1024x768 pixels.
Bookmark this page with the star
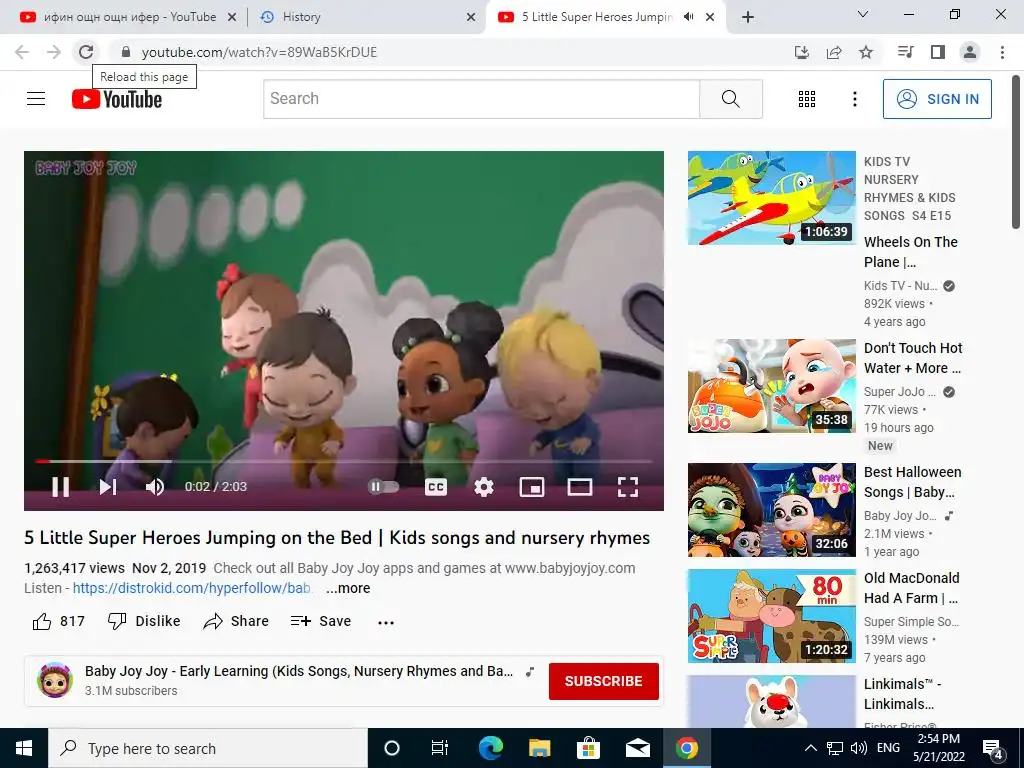point(866,52)
